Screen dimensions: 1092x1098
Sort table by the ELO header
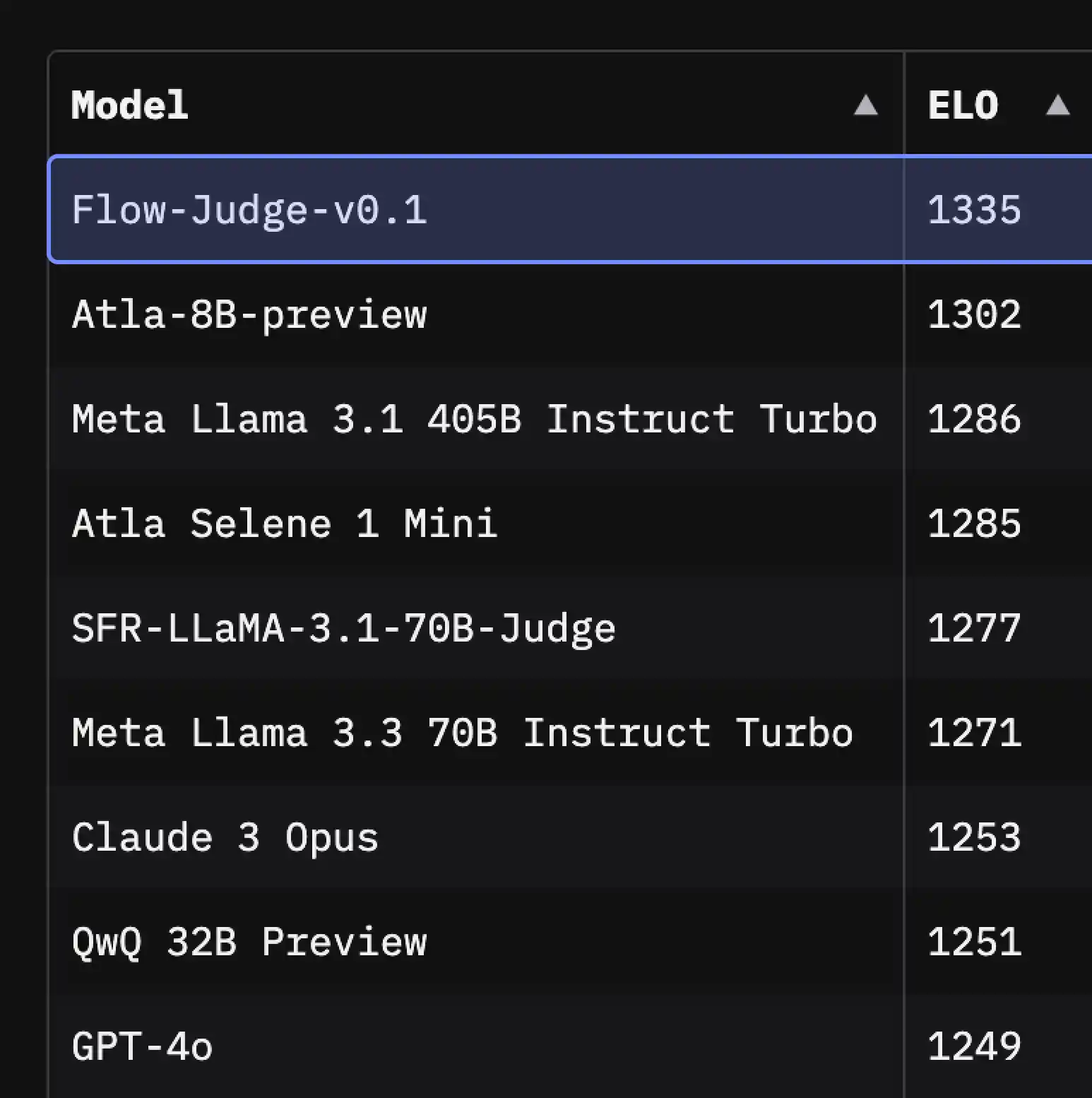962,105
